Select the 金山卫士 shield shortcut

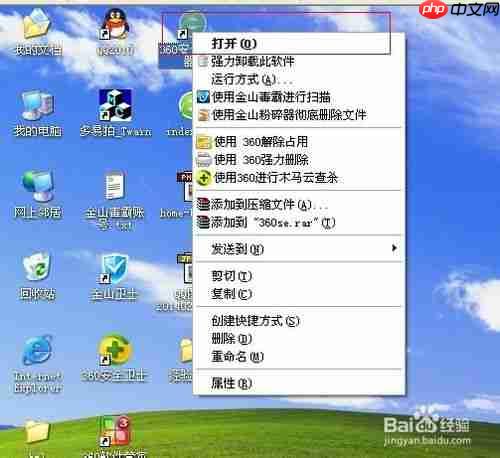click(x=114, y=269)
